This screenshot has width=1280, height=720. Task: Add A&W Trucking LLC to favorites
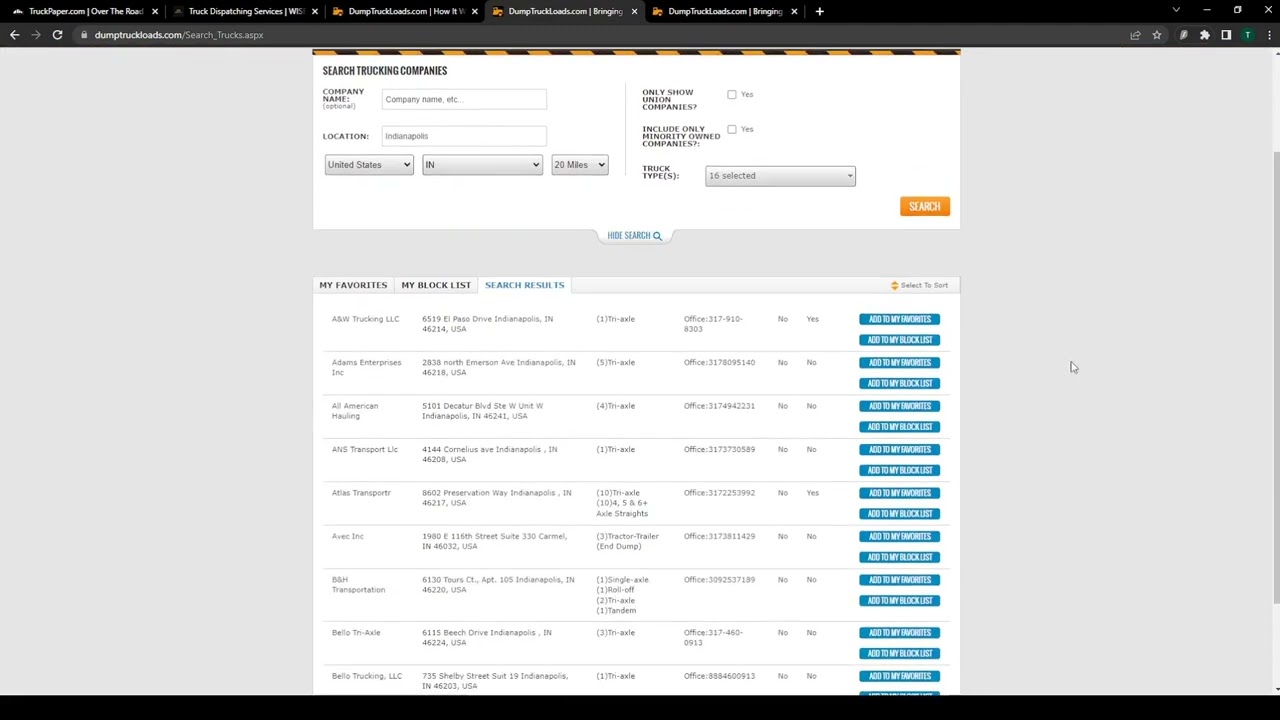[x=899, y=319]
